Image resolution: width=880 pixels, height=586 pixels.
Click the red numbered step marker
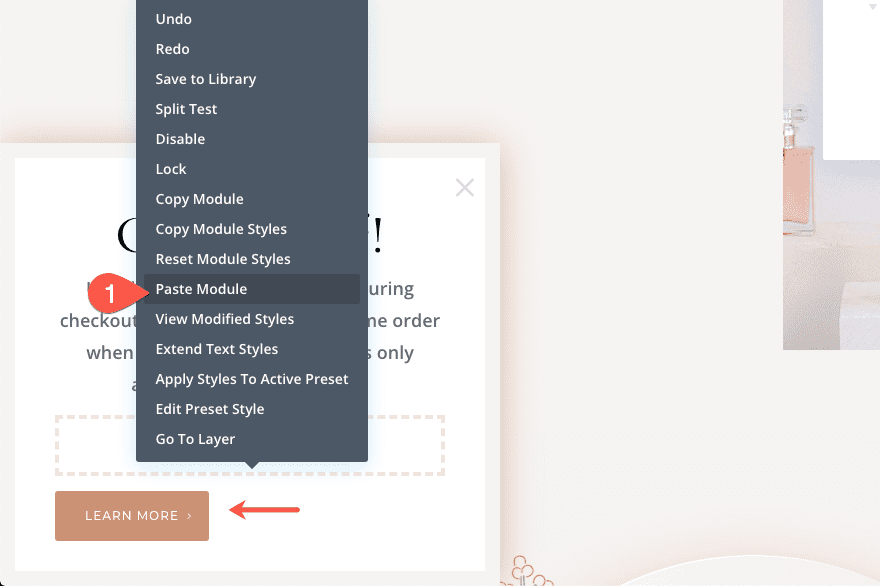click(113, 294)
